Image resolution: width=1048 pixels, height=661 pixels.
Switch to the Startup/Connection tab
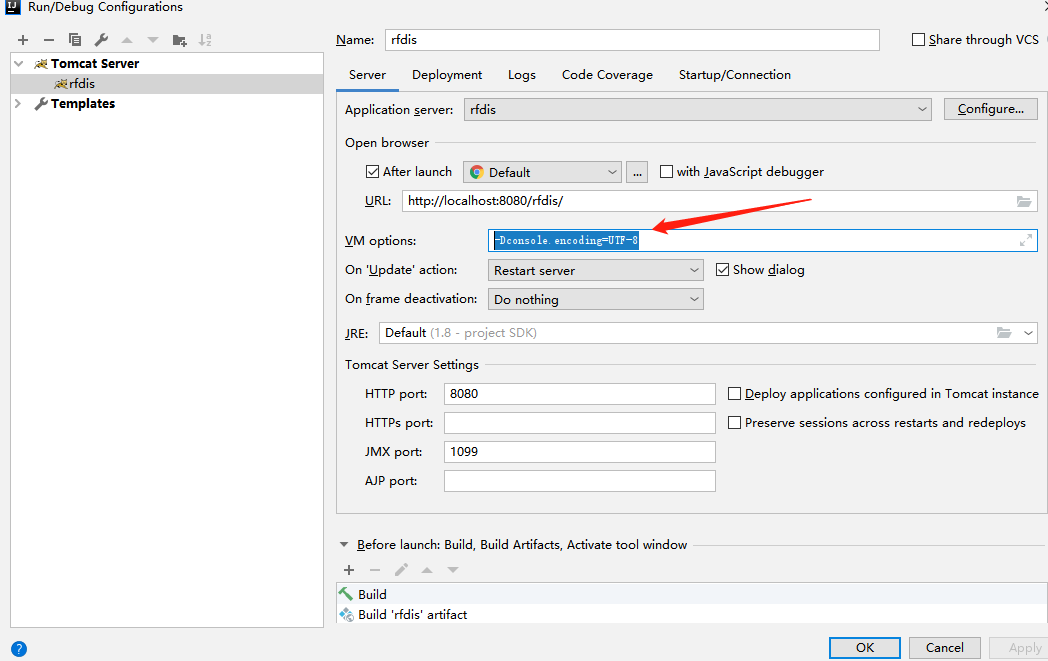tap(735, 75)
